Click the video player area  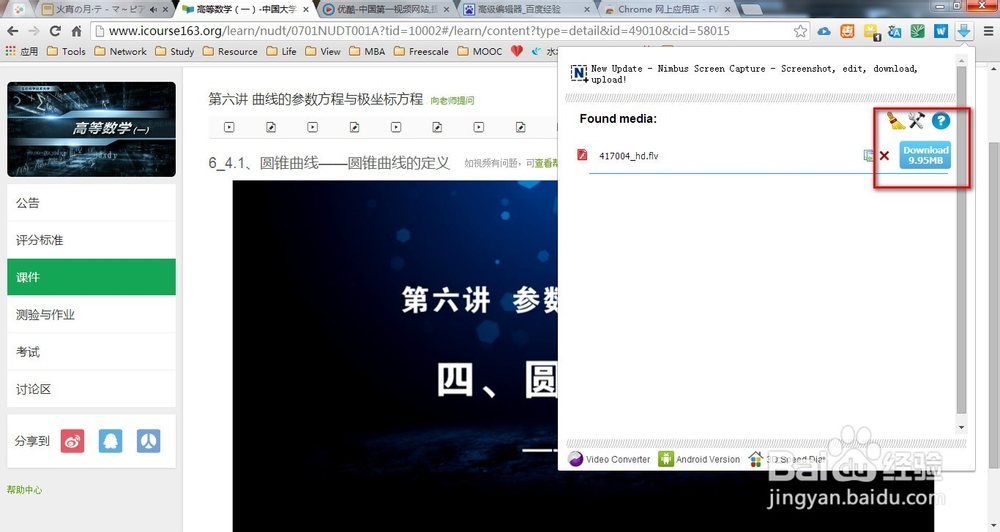coord(395,356)
